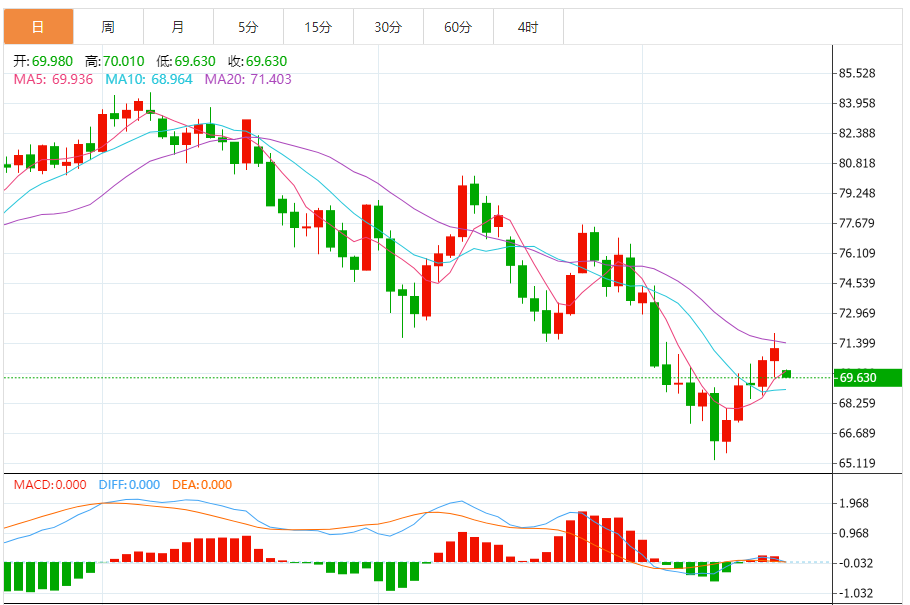Viewport: 910px width, 605px height.
Task: Click the 0.968 MACD axis label
Action: tap(854, 533)
